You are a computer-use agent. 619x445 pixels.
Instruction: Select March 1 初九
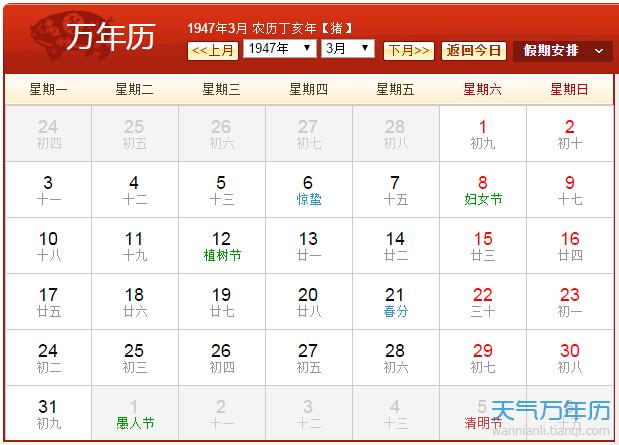coord(483,134)
